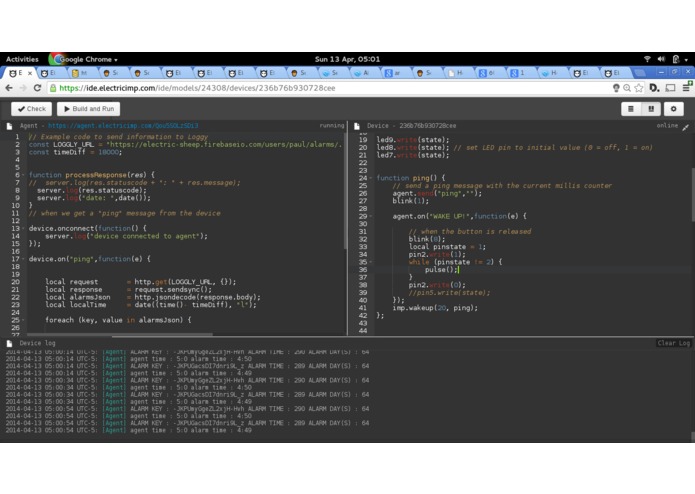The height and width of the screenshot is (494, 695).
Task: Click the pulse(); line in device code
Action: point(441,270)
